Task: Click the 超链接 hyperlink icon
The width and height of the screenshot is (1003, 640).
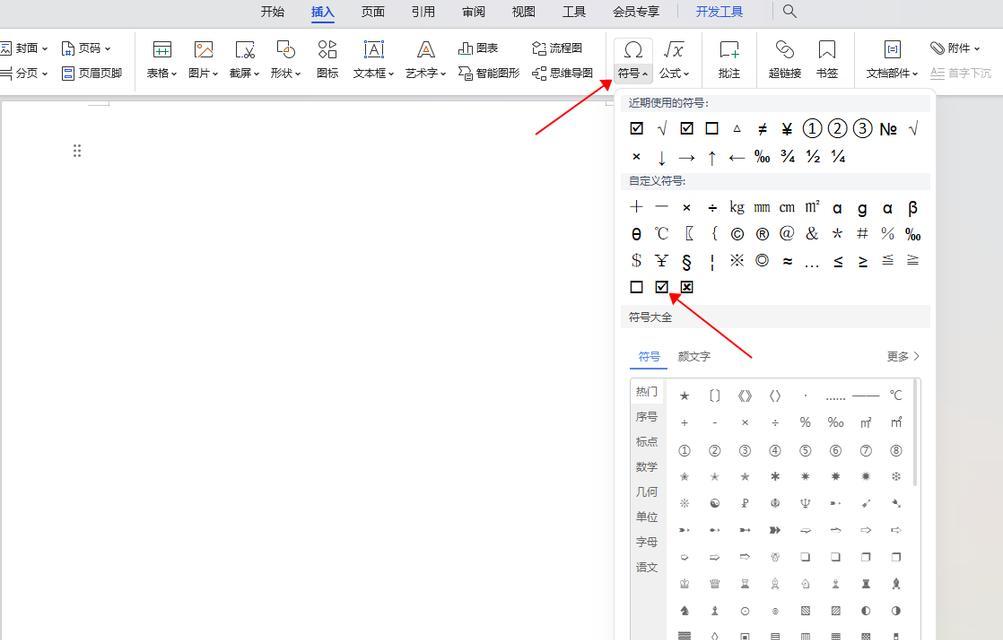Action: (x=785, y=60)
